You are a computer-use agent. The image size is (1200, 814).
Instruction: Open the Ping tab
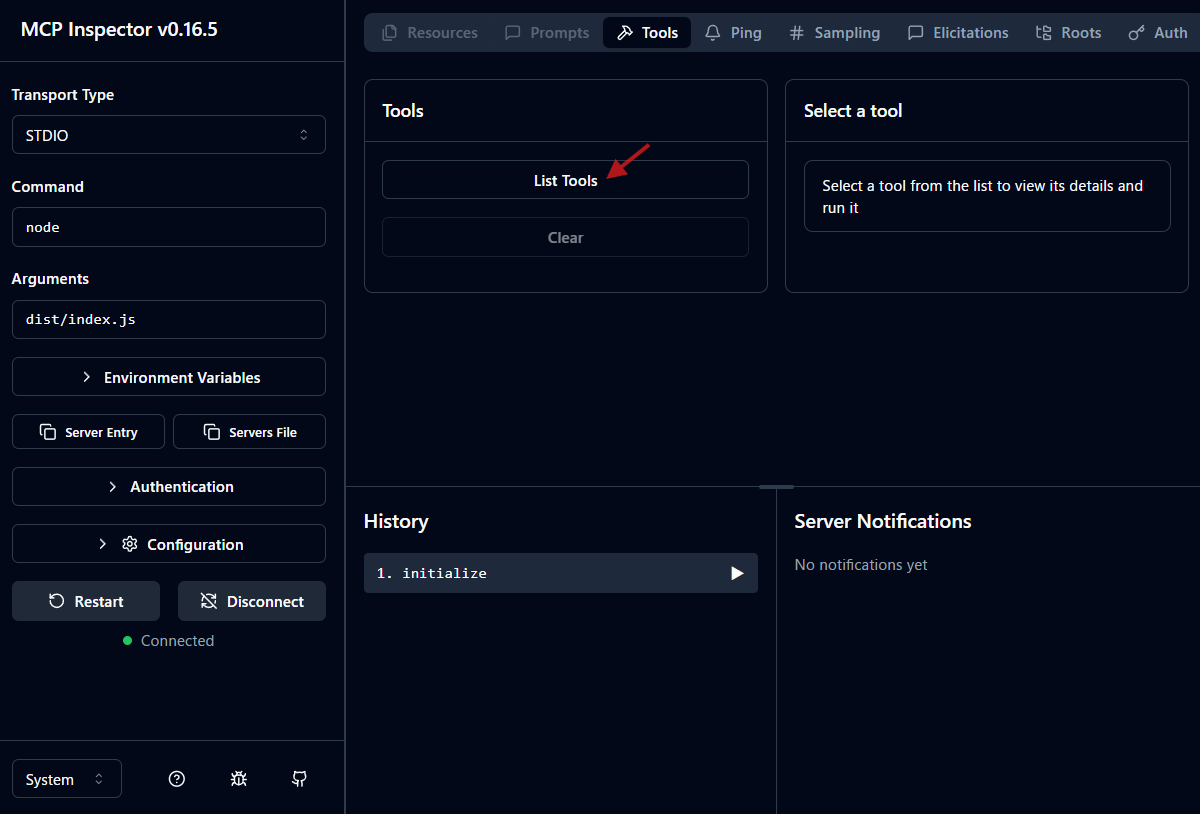coord(733,32)
